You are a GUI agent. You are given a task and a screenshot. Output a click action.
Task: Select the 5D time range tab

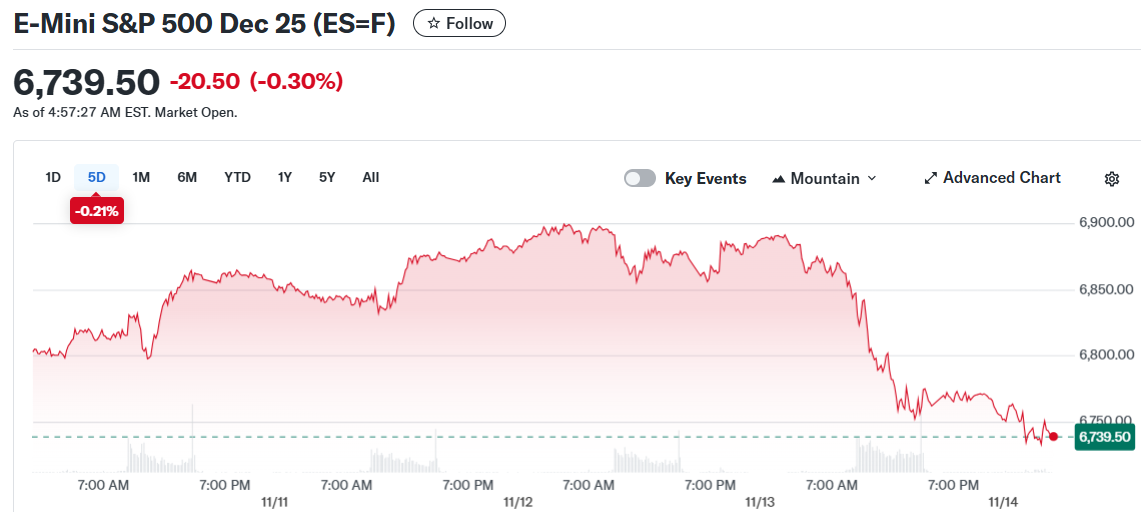96,177
